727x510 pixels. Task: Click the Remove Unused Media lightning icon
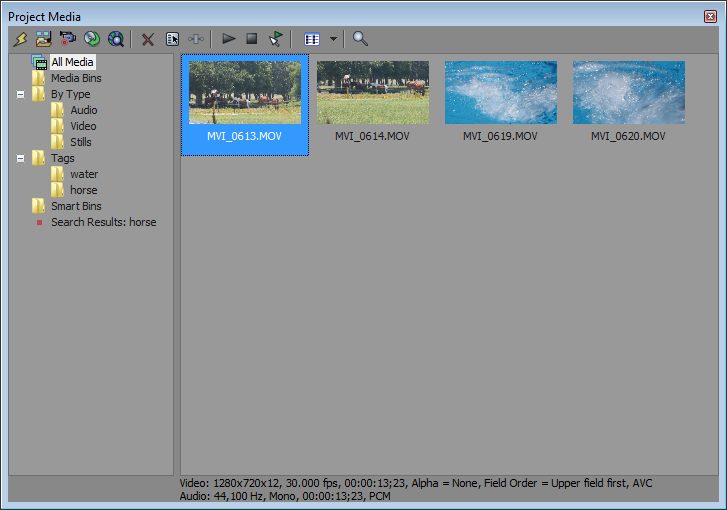[x=20, y=39]
